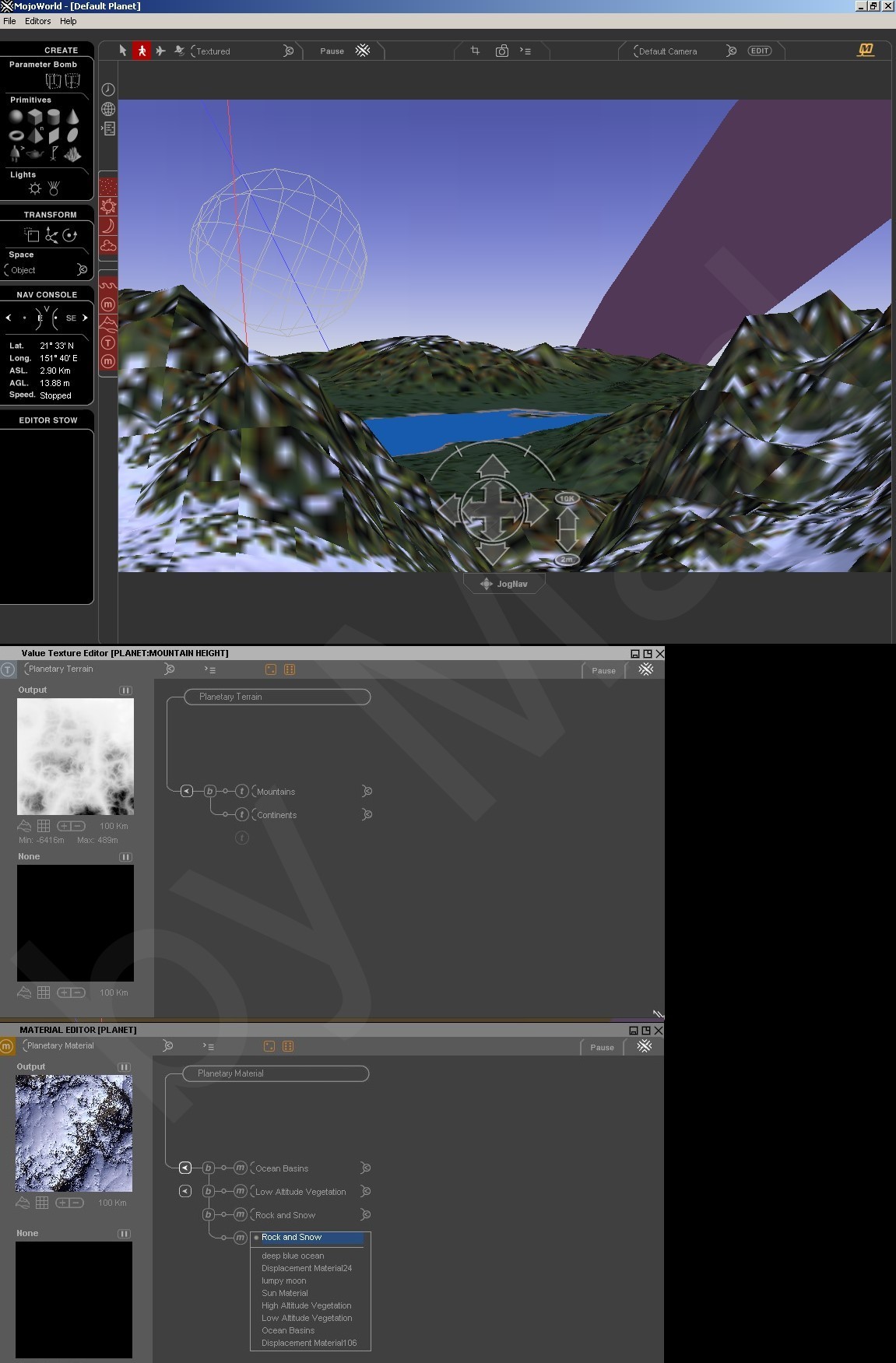Viewport: 896px width, 1363px height.
Task: Open the Space Object dropdown
Action: (46, 270)
